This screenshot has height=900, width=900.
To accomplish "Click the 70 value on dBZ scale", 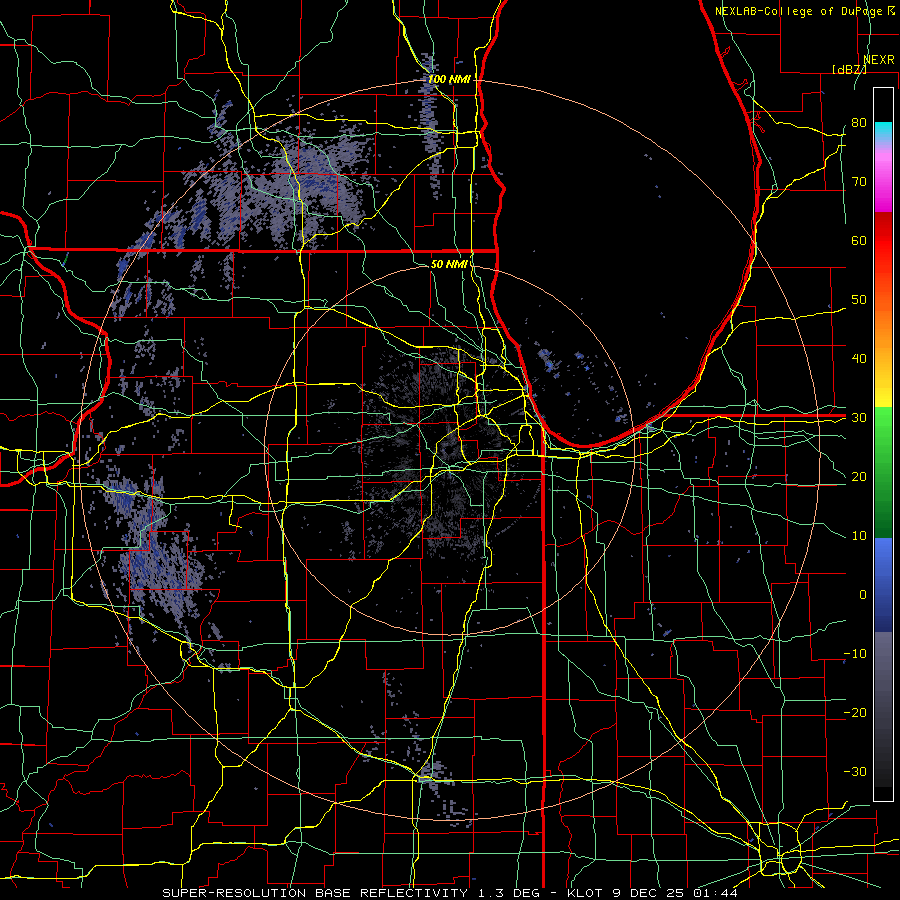I will (859, 182).
